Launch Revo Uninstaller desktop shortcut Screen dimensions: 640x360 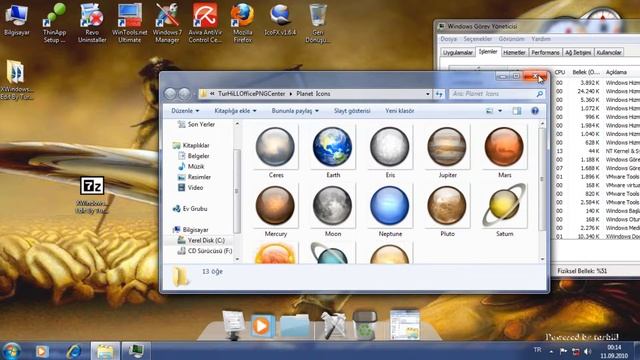tap(92, 22)
